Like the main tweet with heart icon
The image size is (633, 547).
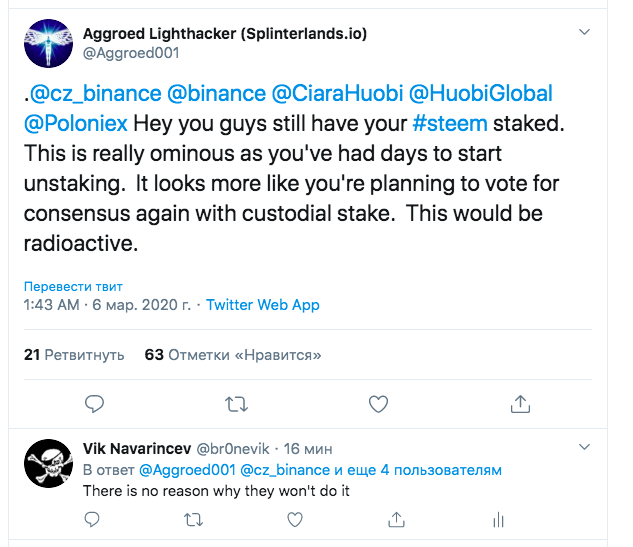coord(378,404)
